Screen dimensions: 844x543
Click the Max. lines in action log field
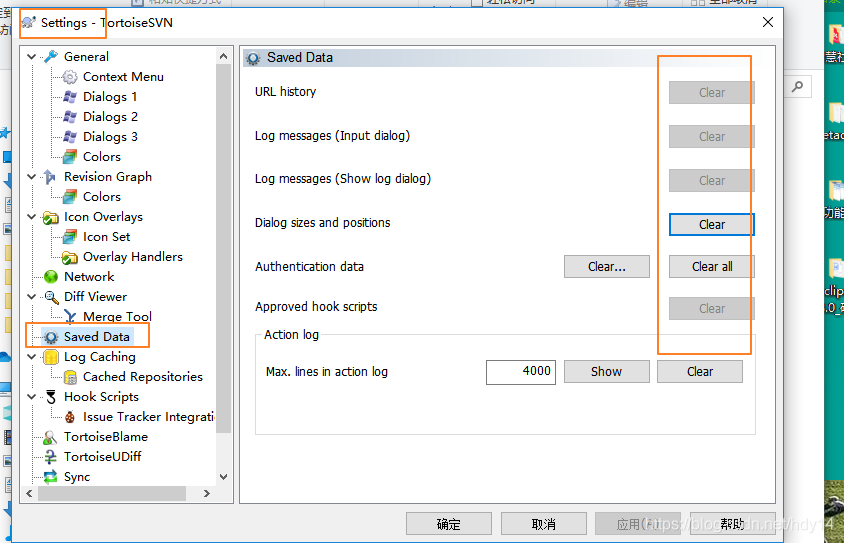(521, 372)
